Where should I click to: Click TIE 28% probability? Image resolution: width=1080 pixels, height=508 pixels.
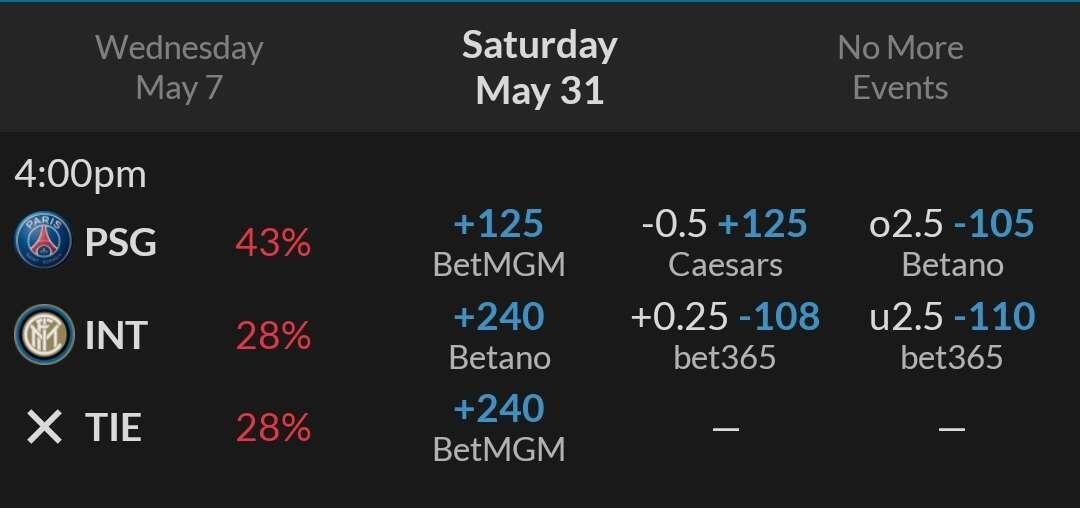tap(273, 428)
